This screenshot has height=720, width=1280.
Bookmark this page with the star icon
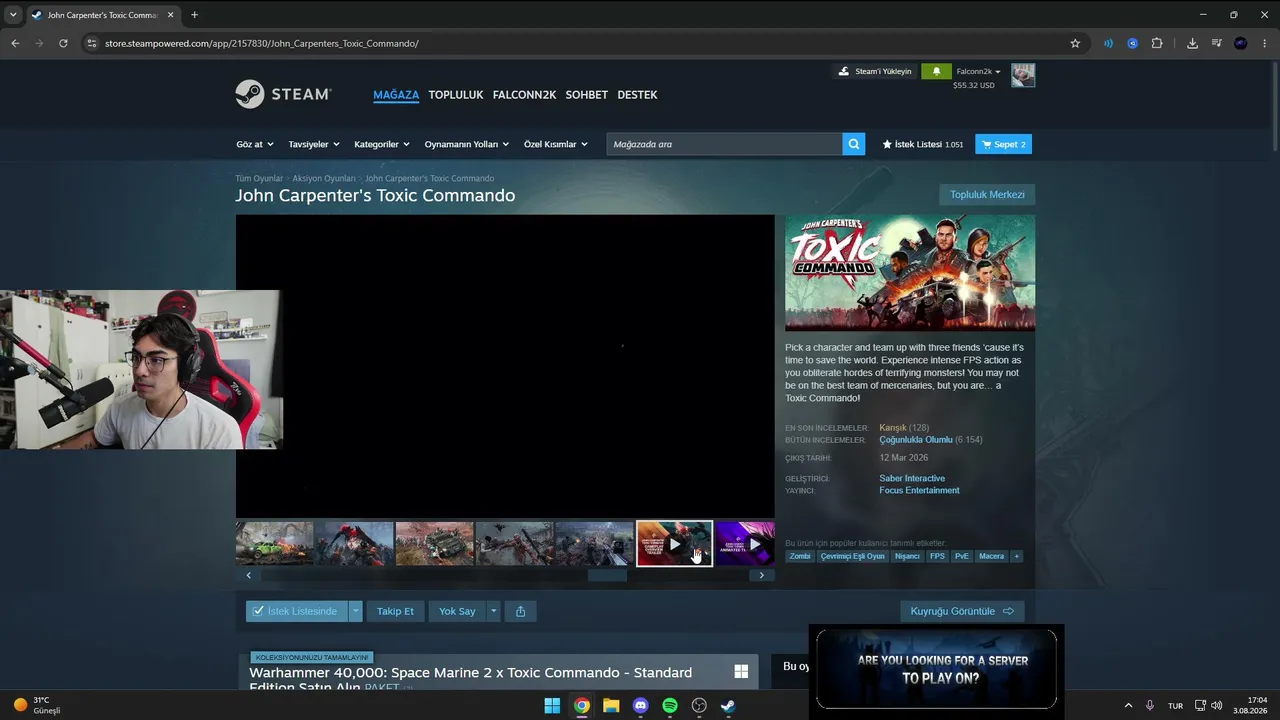[x=1075, y=43]
